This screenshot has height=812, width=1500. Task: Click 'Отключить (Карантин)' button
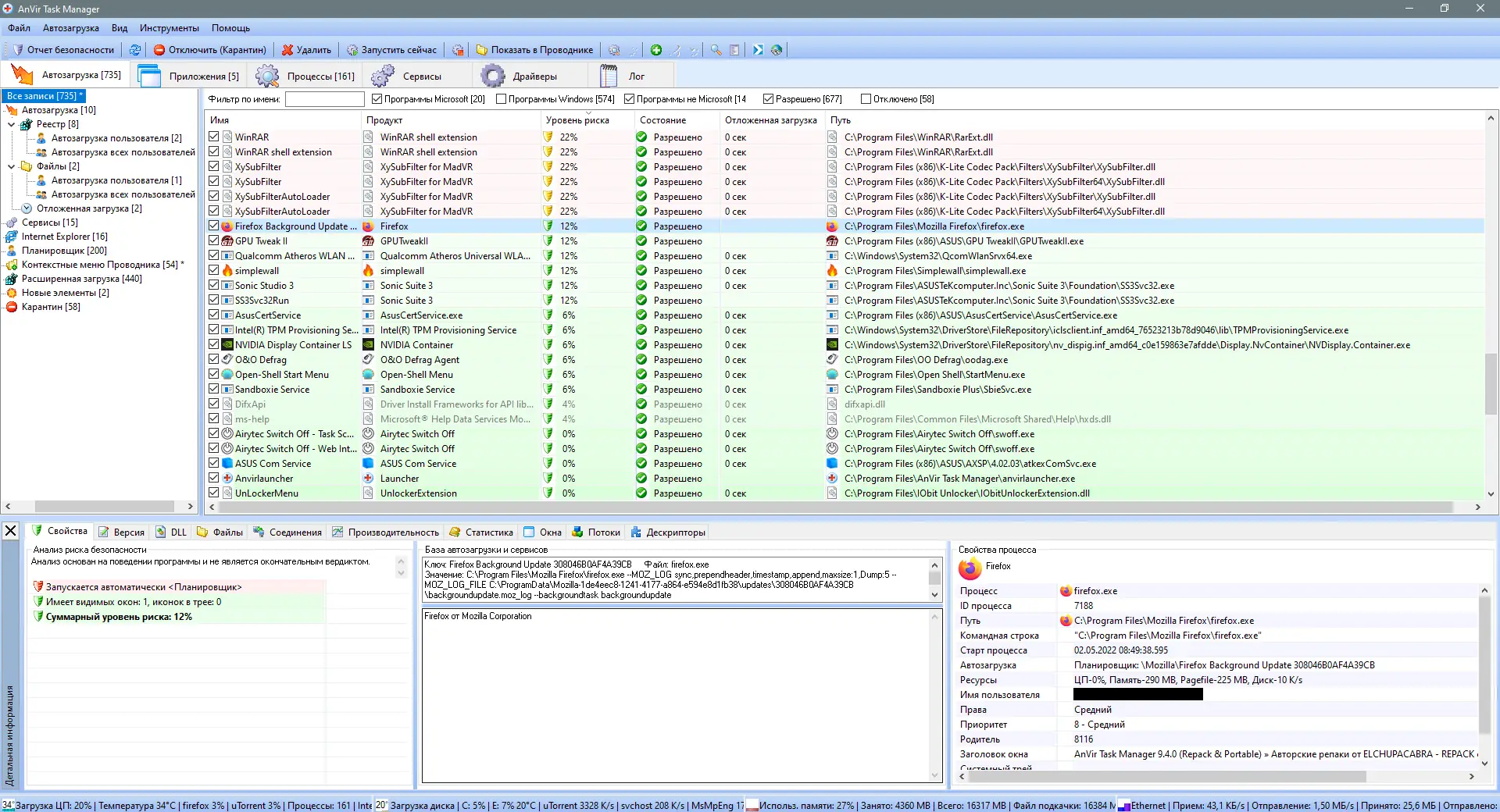click(209, 50)
